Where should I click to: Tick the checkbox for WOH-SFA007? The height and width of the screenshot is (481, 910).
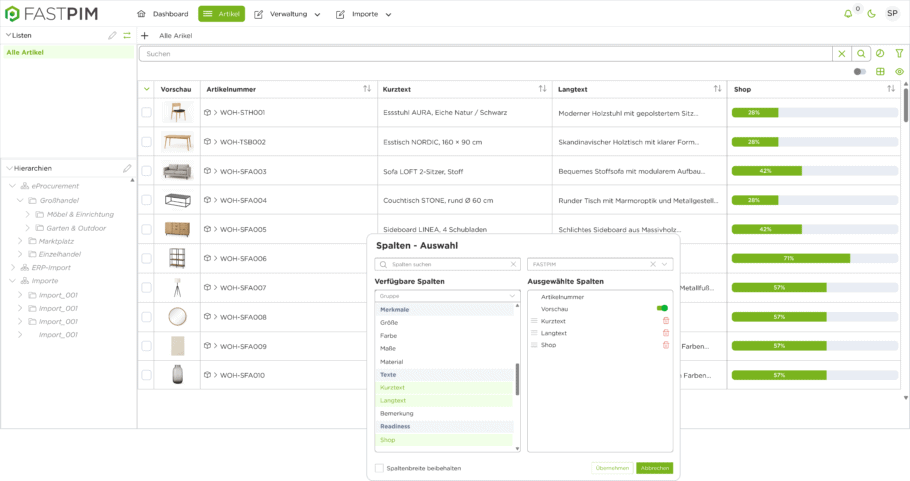point(146,288)
